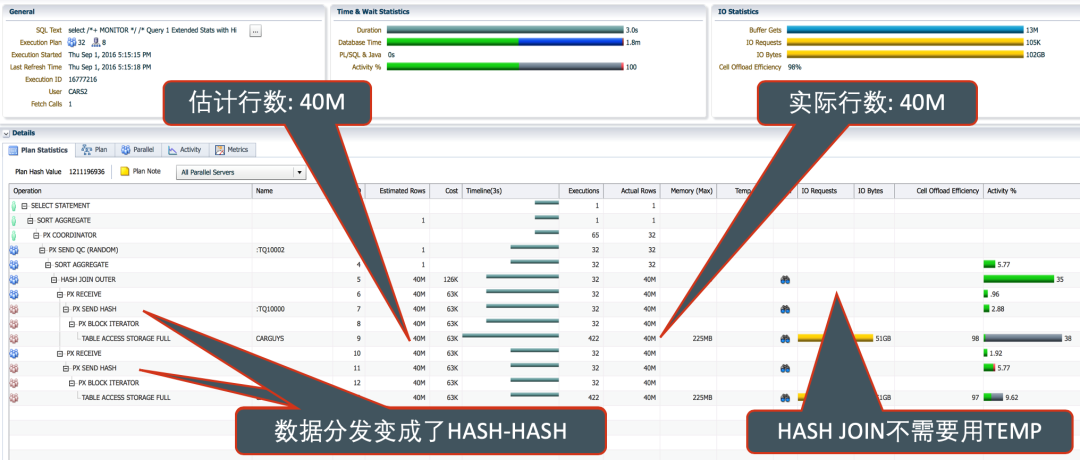Click the blue server set icon beside PX SEND QC (RANDOM)
Image resolution: width=1080 pixels, height=460 pixels.
pos(13,250)
